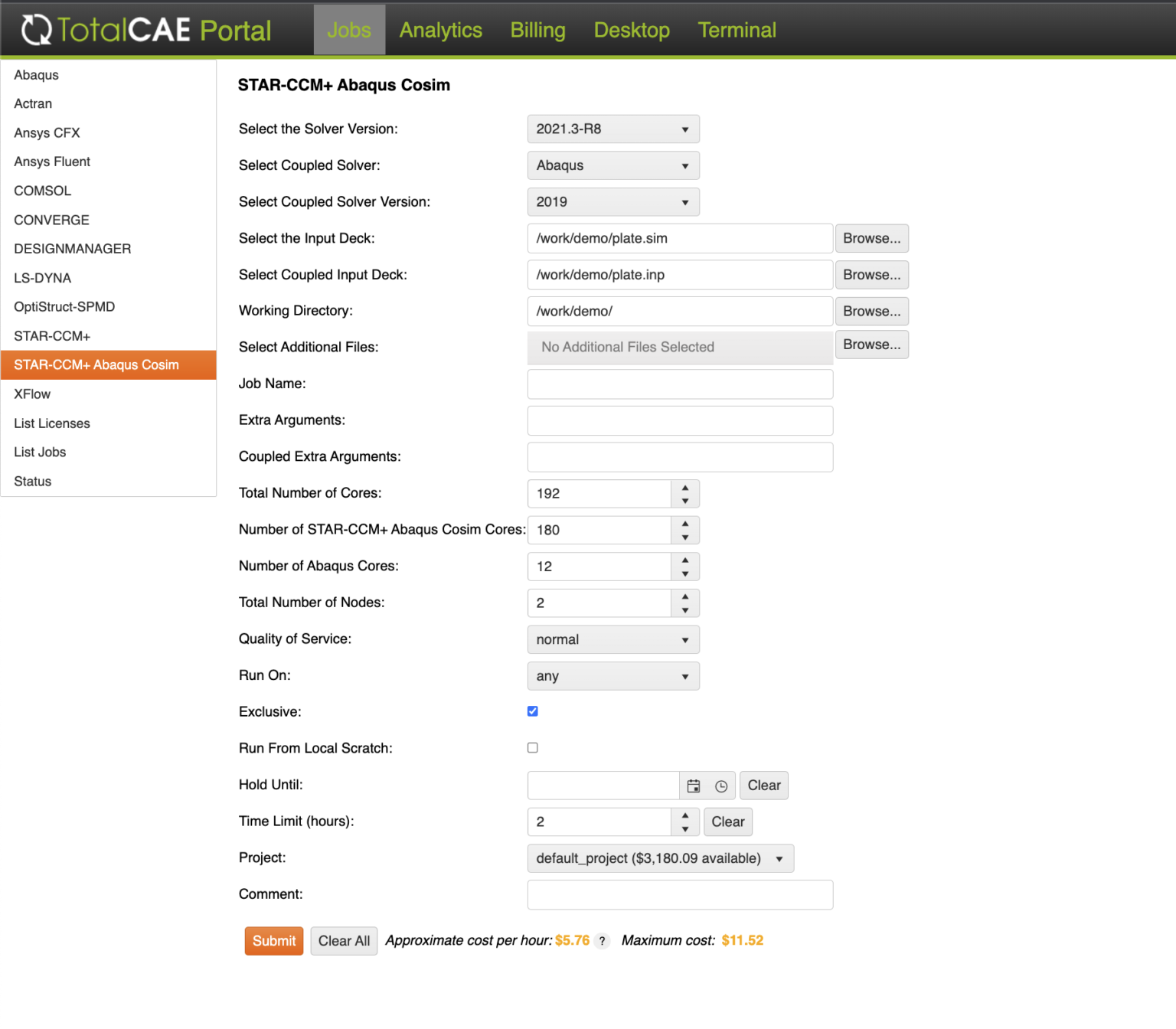Select LS-DYNA in the sidebar

click(x=43, y=278)
